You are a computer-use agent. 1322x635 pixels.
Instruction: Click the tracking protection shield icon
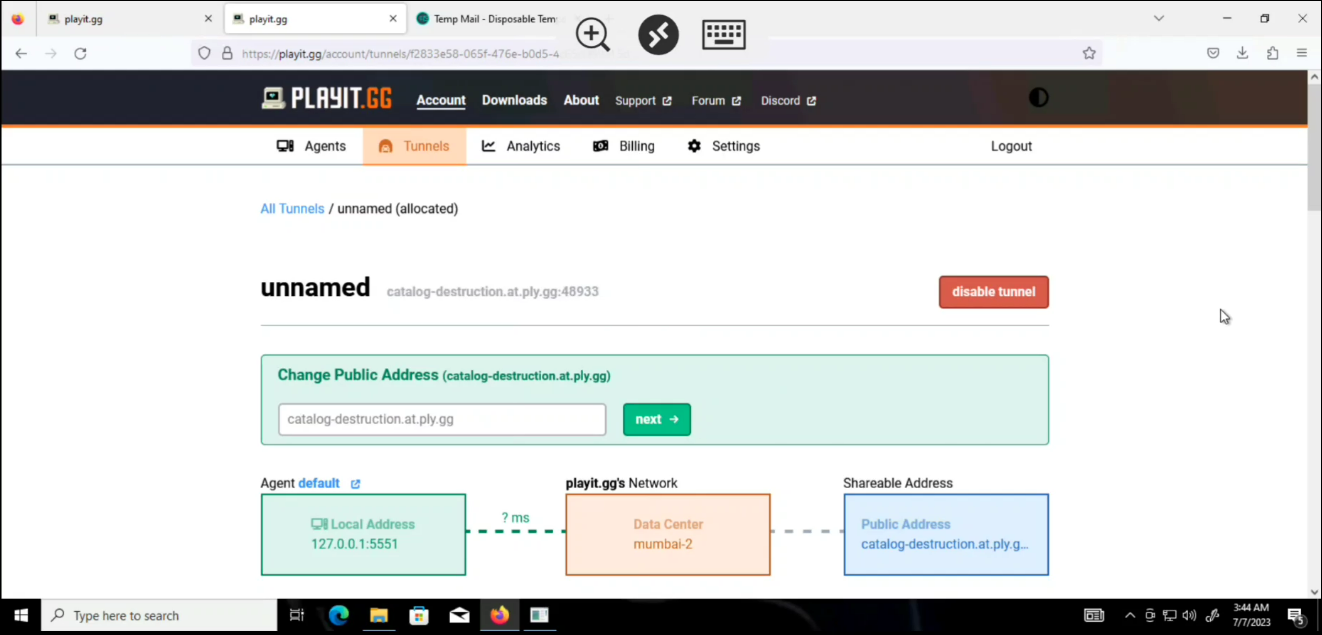tap(204, 53)
